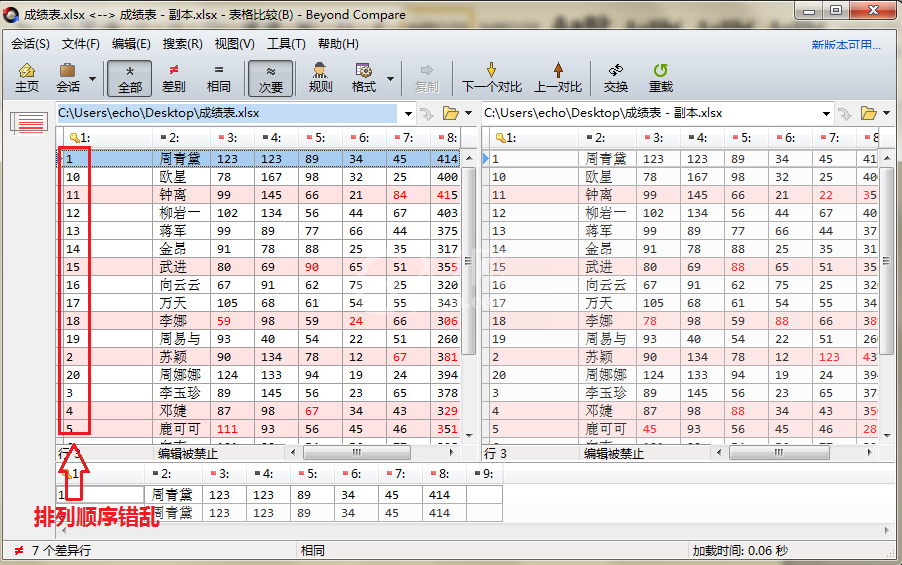This screenshot has height=565, width=902.
Task: Expand the left browse folder dropdown arrow
Action: 468,113
